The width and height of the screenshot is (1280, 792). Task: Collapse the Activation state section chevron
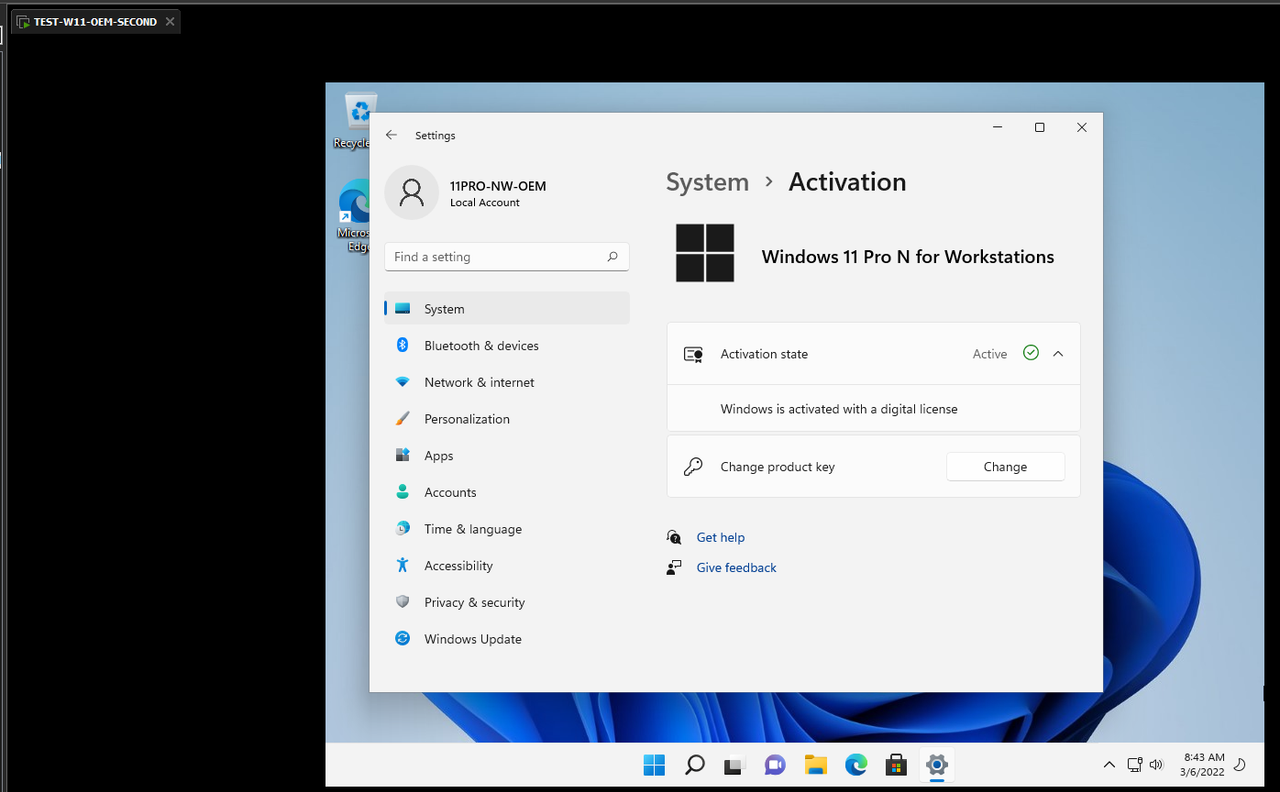pos(1058,353)
